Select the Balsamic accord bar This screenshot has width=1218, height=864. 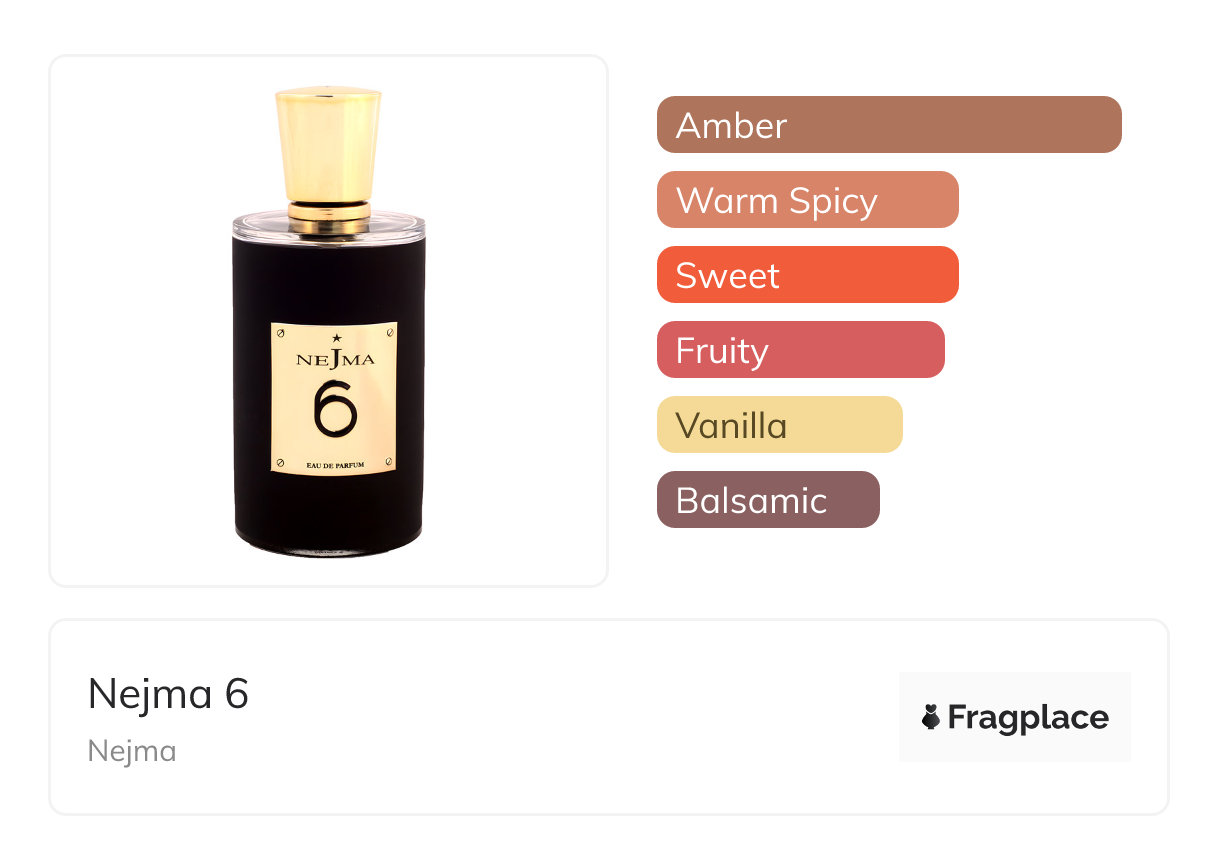pos(768,499)
